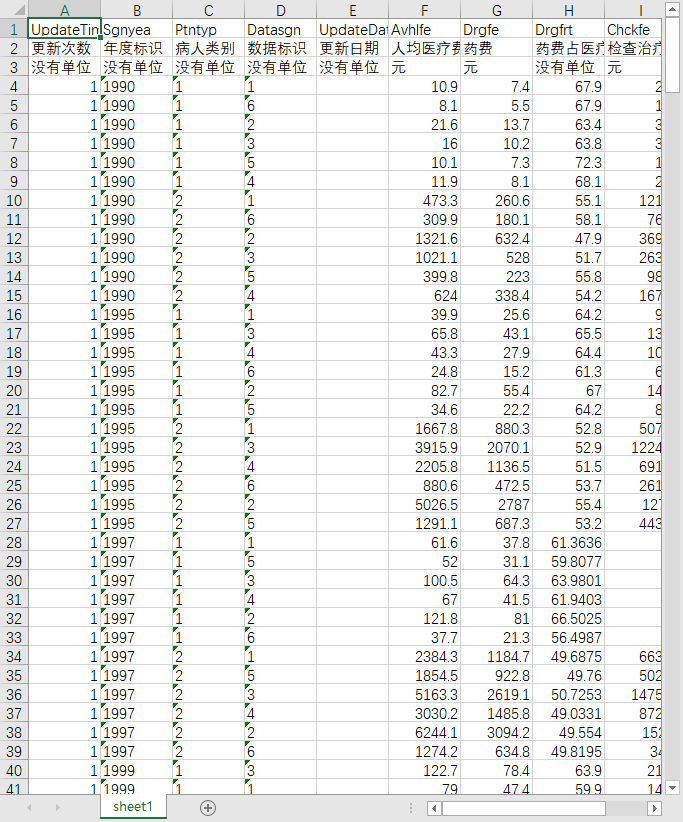Select row 10 header
The height and width of the screenshot is (822, 683).
(x=14, y=201)
